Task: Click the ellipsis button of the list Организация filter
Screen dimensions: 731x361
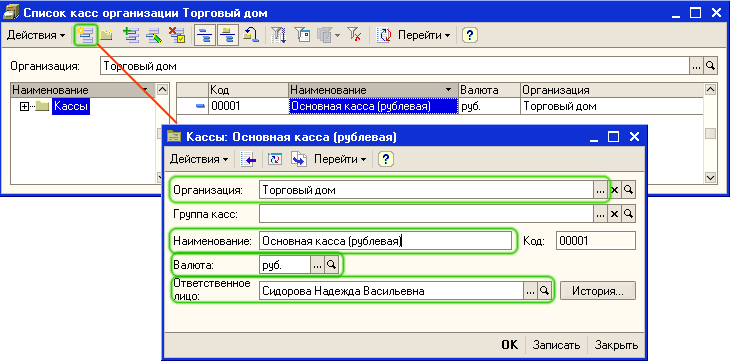Action: pos(696,66)
